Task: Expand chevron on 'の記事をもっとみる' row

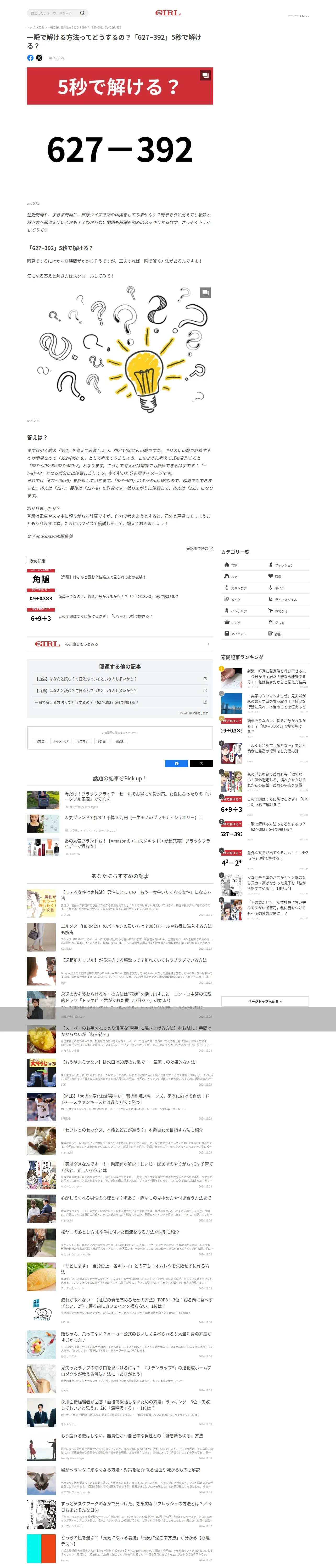Action: point(208,644)
